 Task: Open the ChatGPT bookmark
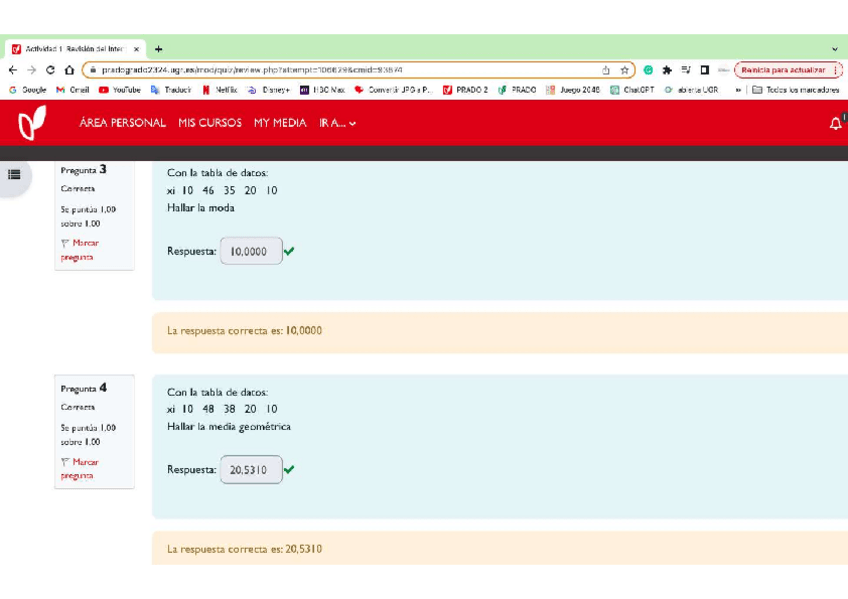click(632, 90)
